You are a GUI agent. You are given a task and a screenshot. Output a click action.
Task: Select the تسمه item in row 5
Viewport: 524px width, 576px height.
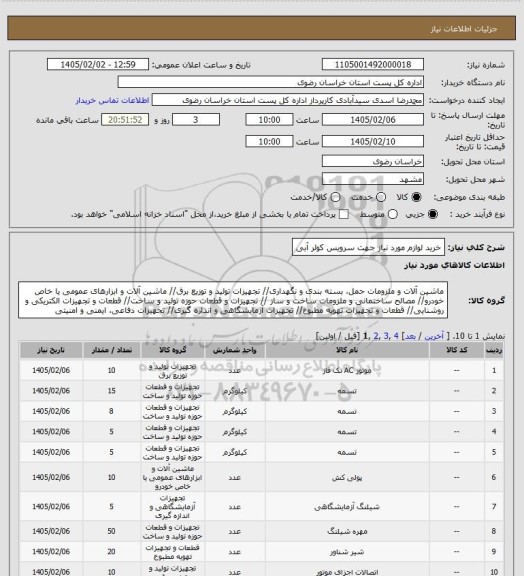347,452
